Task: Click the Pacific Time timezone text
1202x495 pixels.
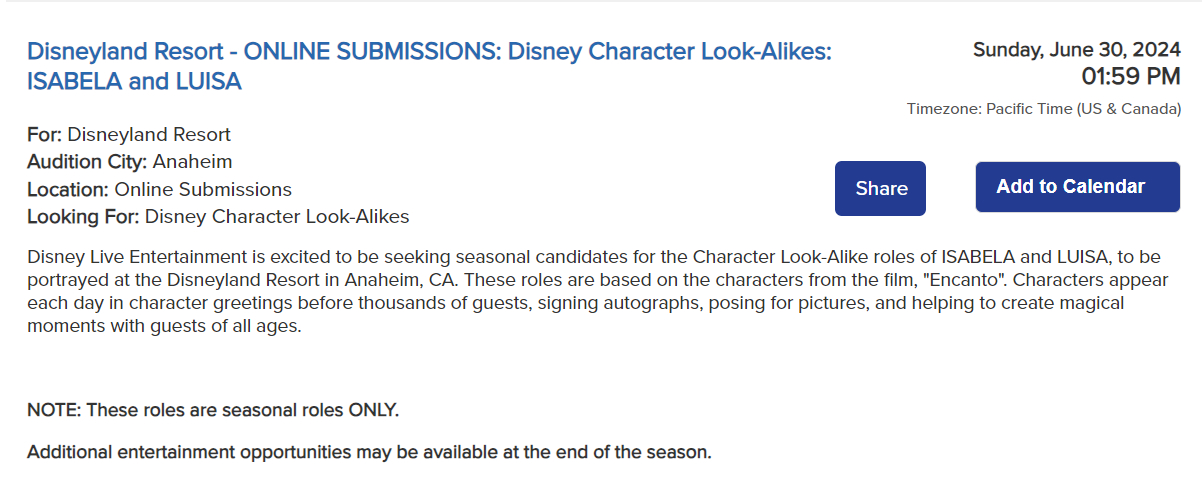Action: coord(1043,109)
